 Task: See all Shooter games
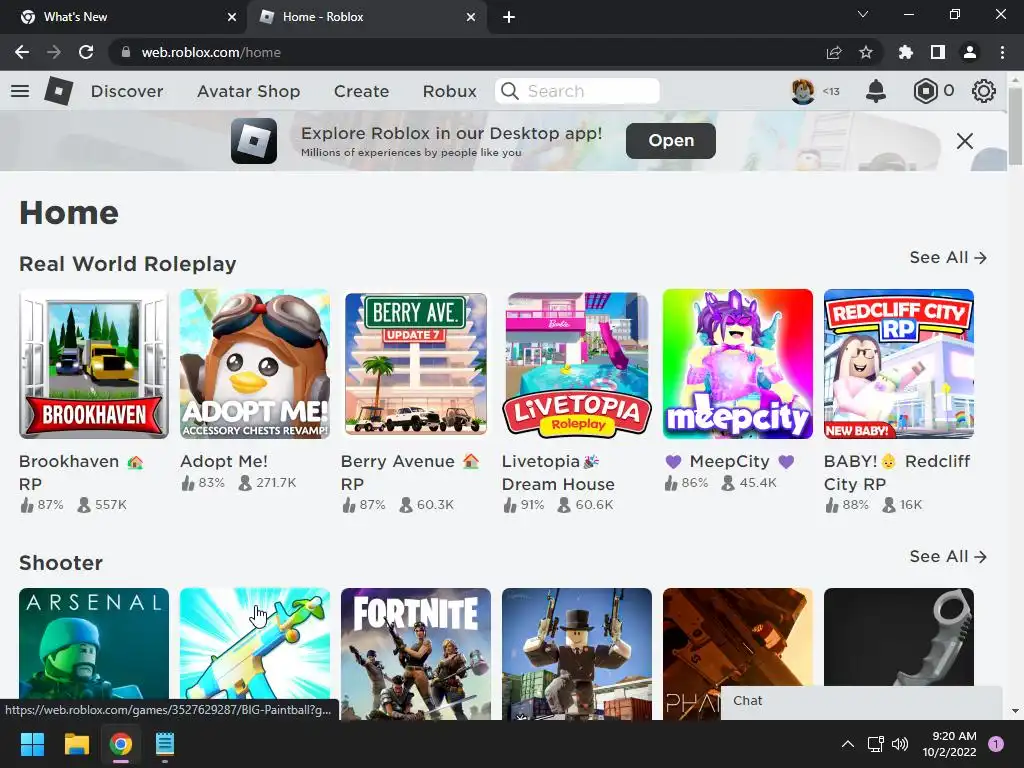coord(948,556)
